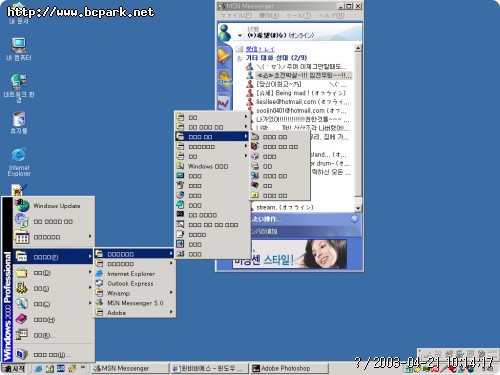
Task: Open the bell alerts tab in MSN Messenger
Action: (x=224, y=55)
